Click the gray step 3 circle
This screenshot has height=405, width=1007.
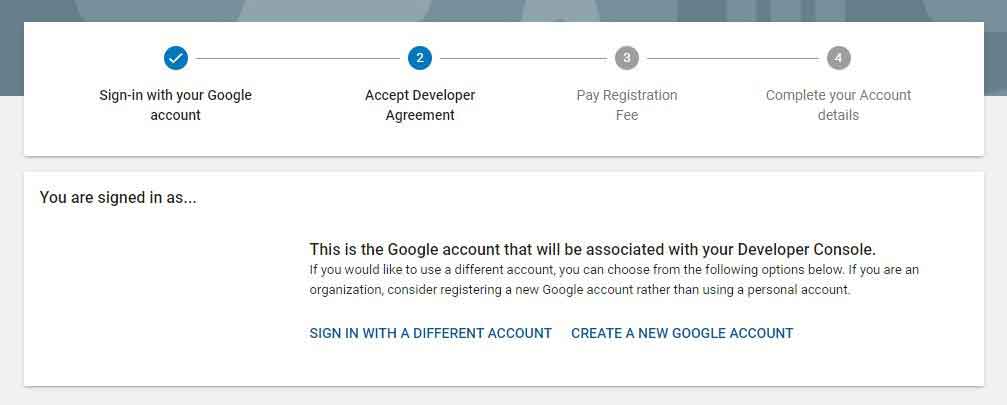point(627,58)
